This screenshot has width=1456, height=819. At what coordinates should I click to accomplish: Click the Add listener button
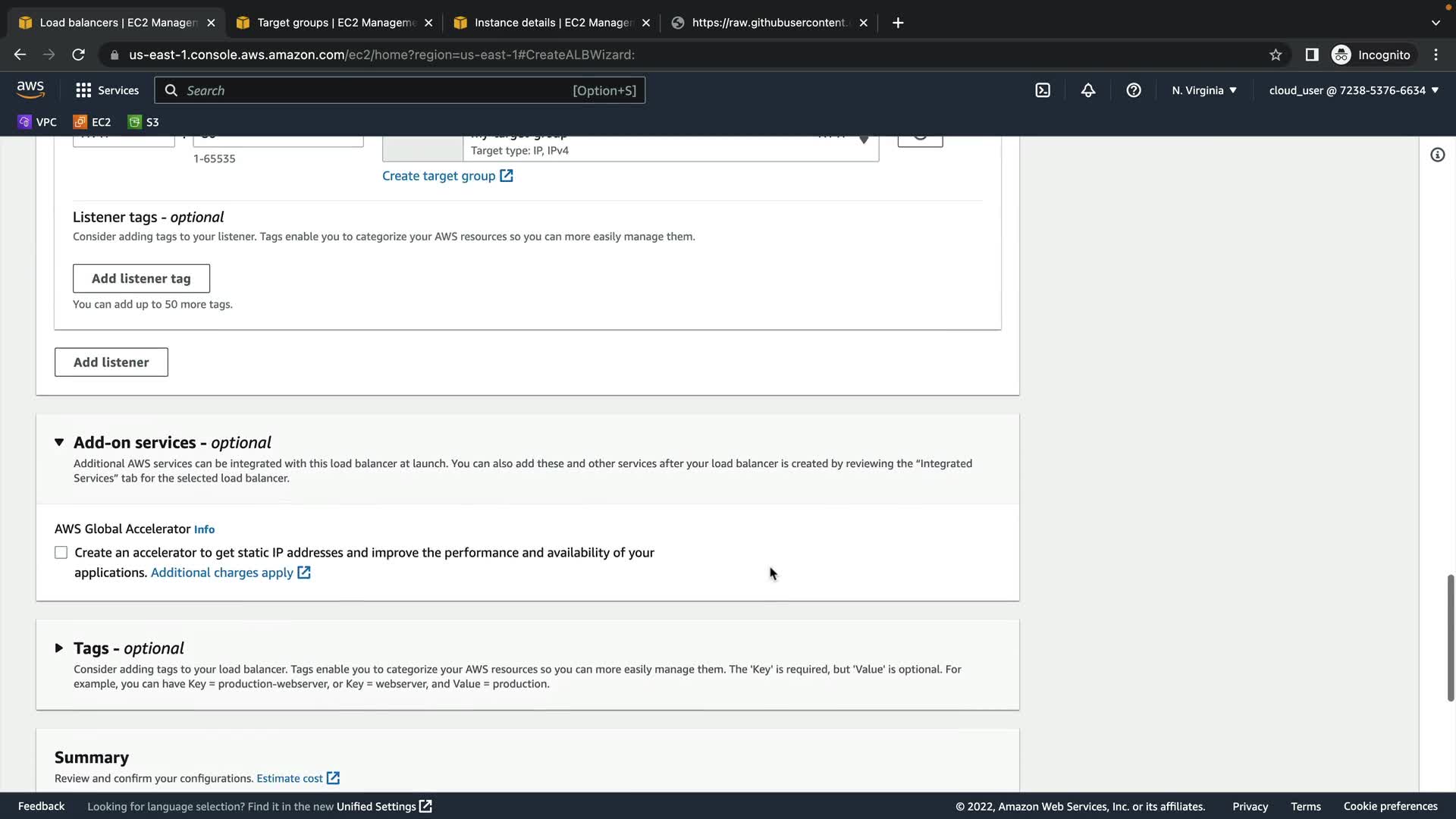[x=111, y=362]
